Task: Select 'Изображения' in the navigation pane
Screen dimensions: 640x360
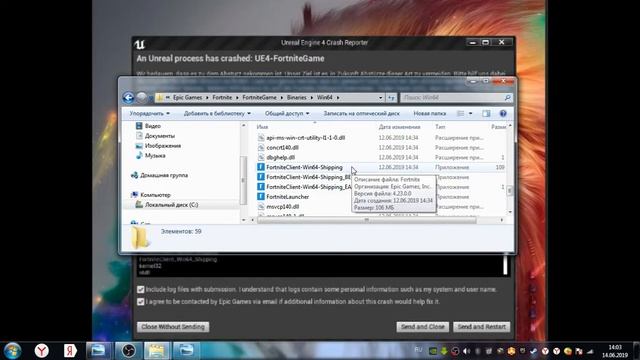Action: pyautogui.click(x=162, y=146)
